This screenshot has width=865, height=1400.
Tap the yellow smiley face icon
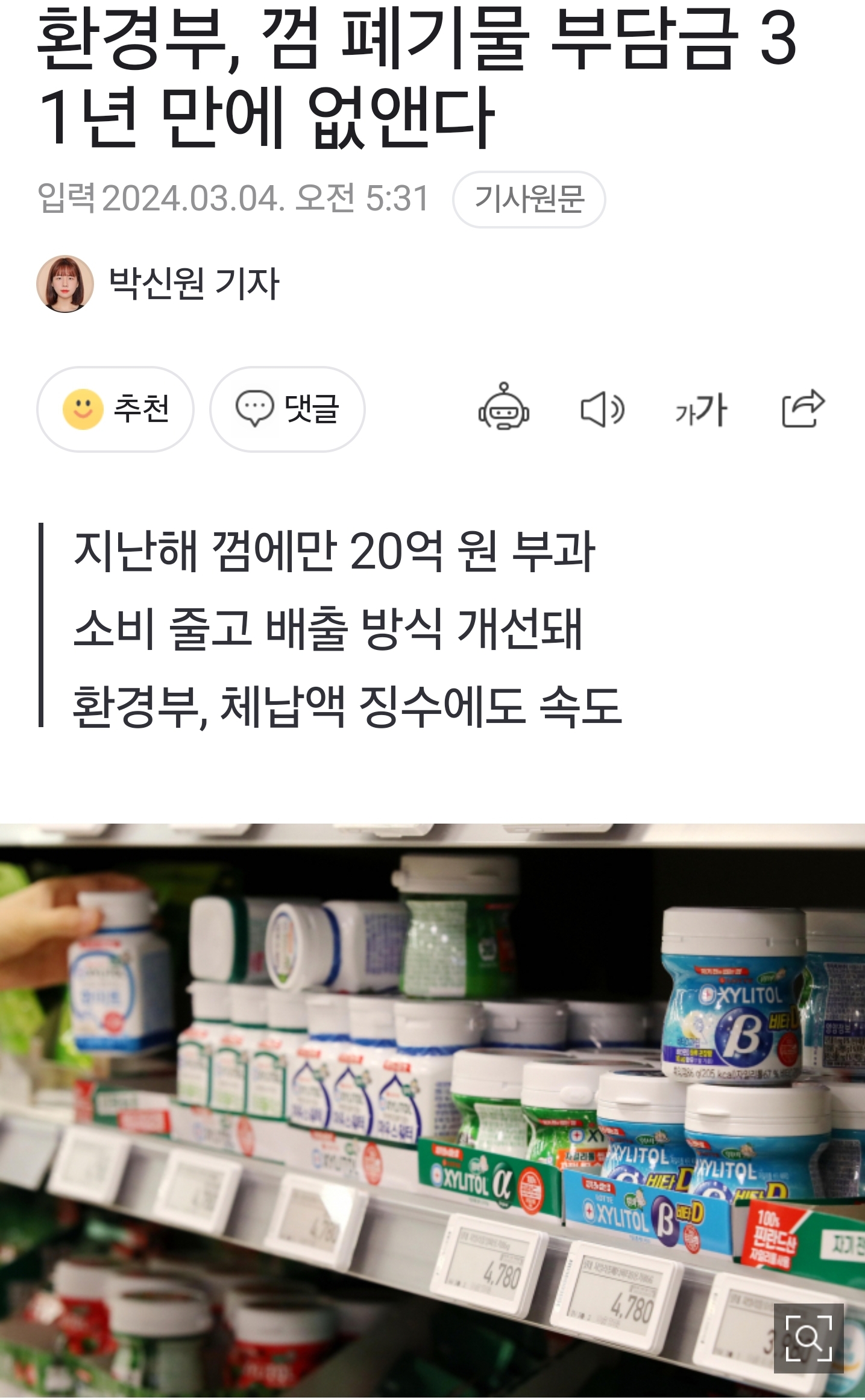(83, 409)
